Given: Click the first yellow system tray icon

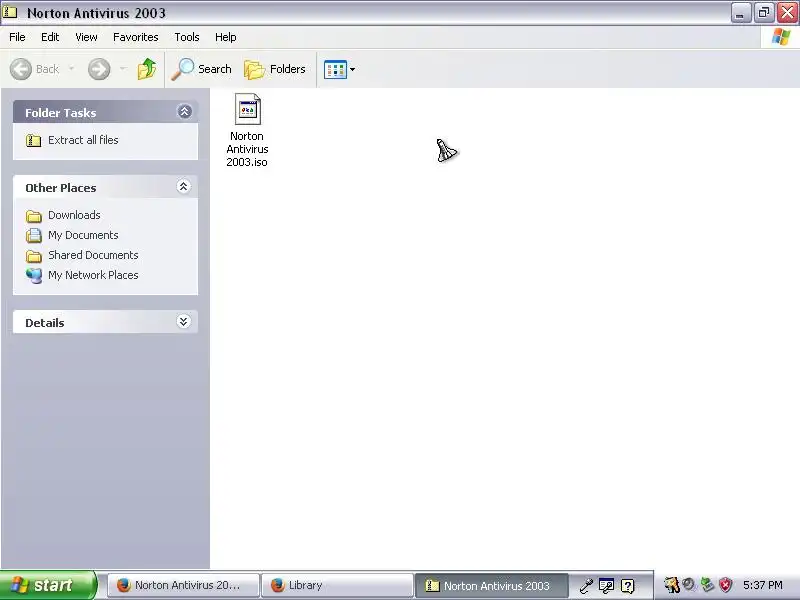Looking at the screenshot, I should tap(671, 585).
